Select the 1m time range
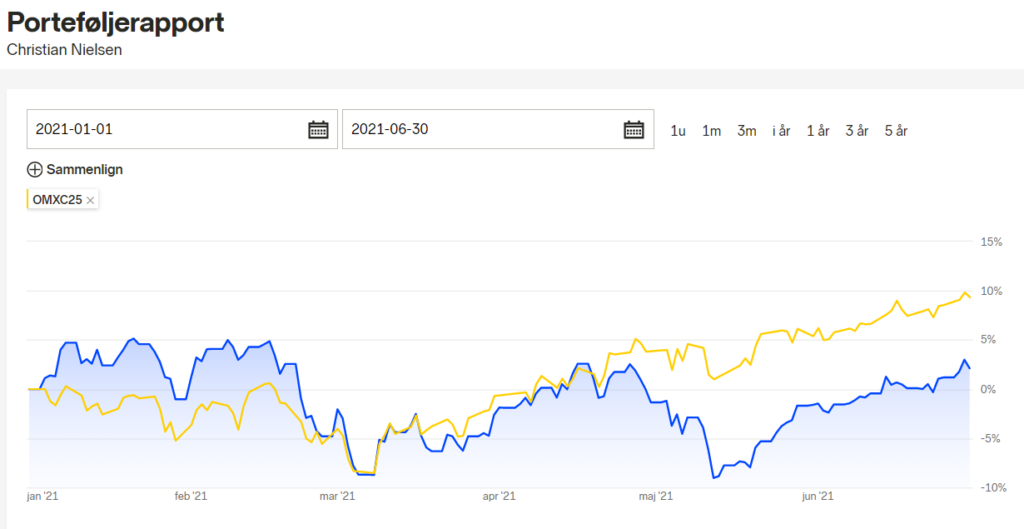The height and width of the screenshot is (529, 1024). click(711, 131)
